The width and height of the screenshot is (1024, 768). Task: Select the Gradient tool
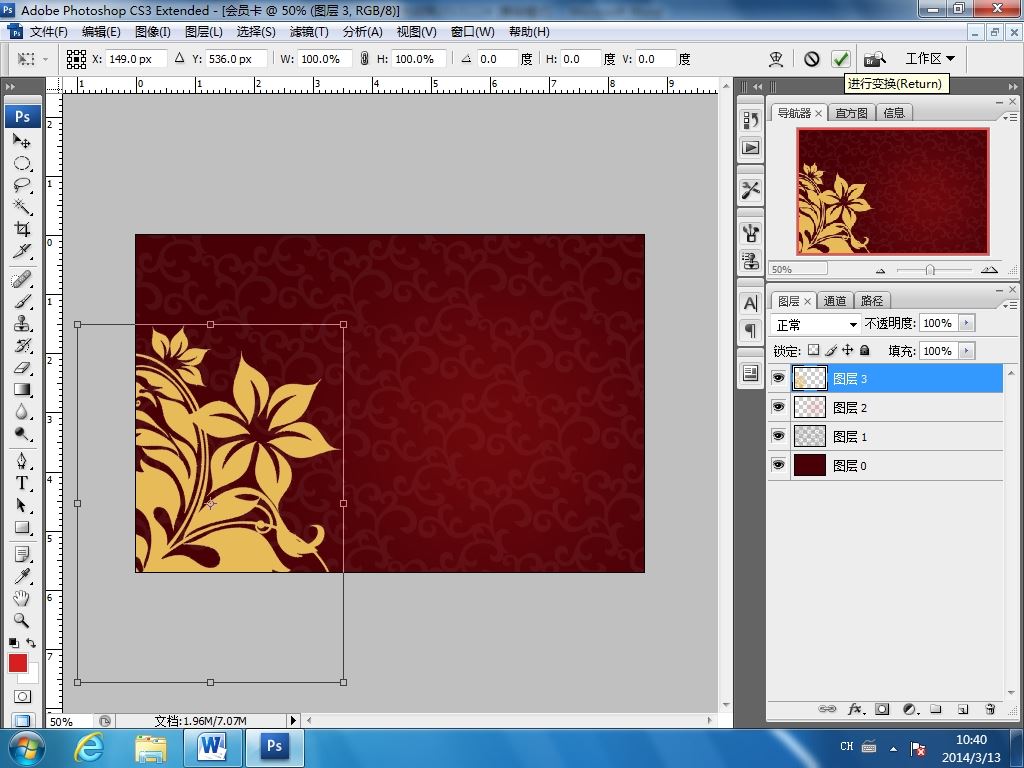tap(22, 390)
